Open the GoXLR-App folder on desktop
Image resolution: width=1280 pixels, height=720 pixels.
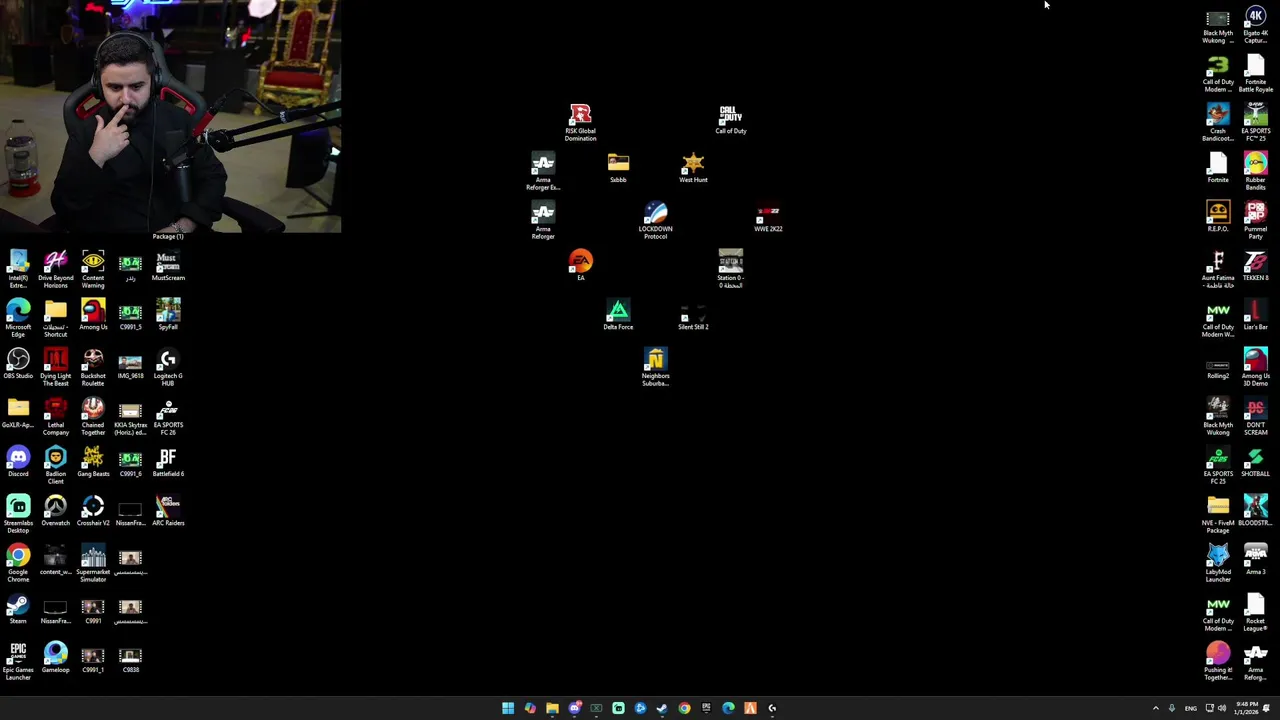tap(18, 413)
